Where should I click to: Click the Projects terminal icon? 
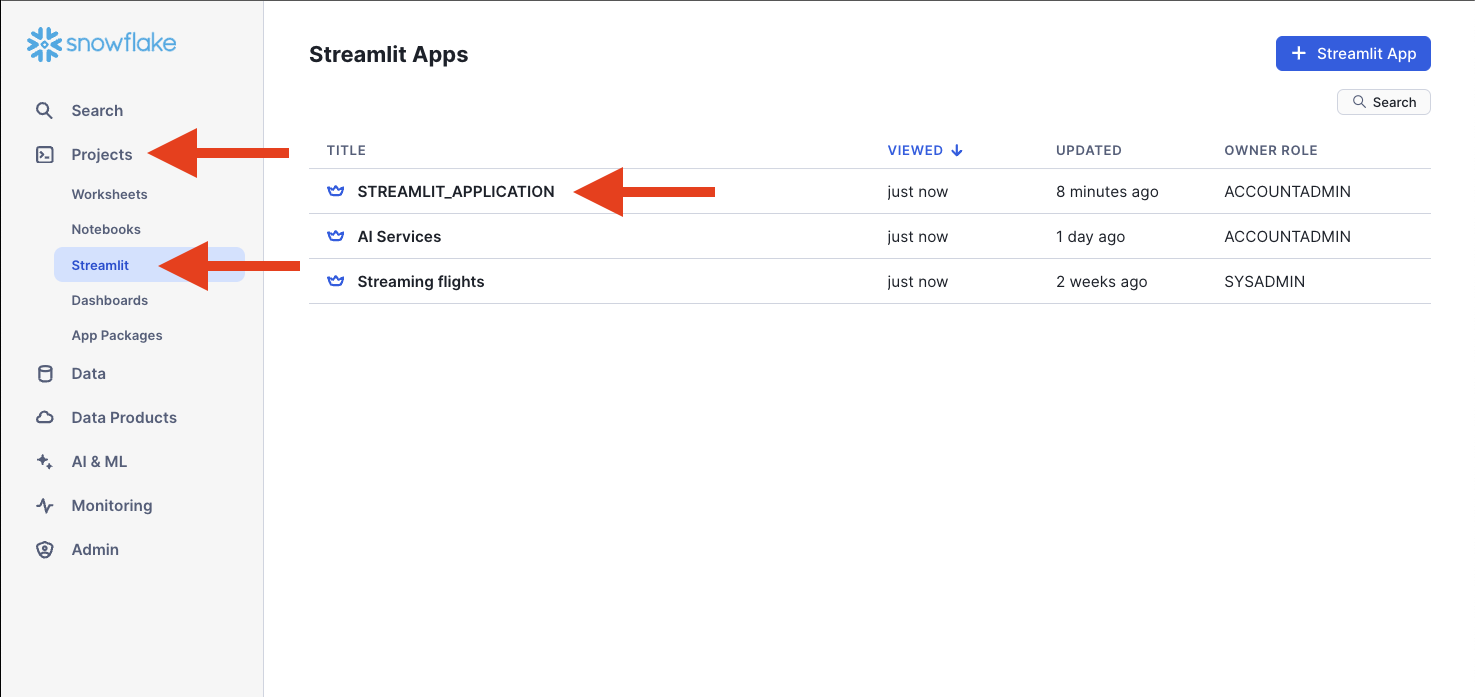click(x=44, y=155)
